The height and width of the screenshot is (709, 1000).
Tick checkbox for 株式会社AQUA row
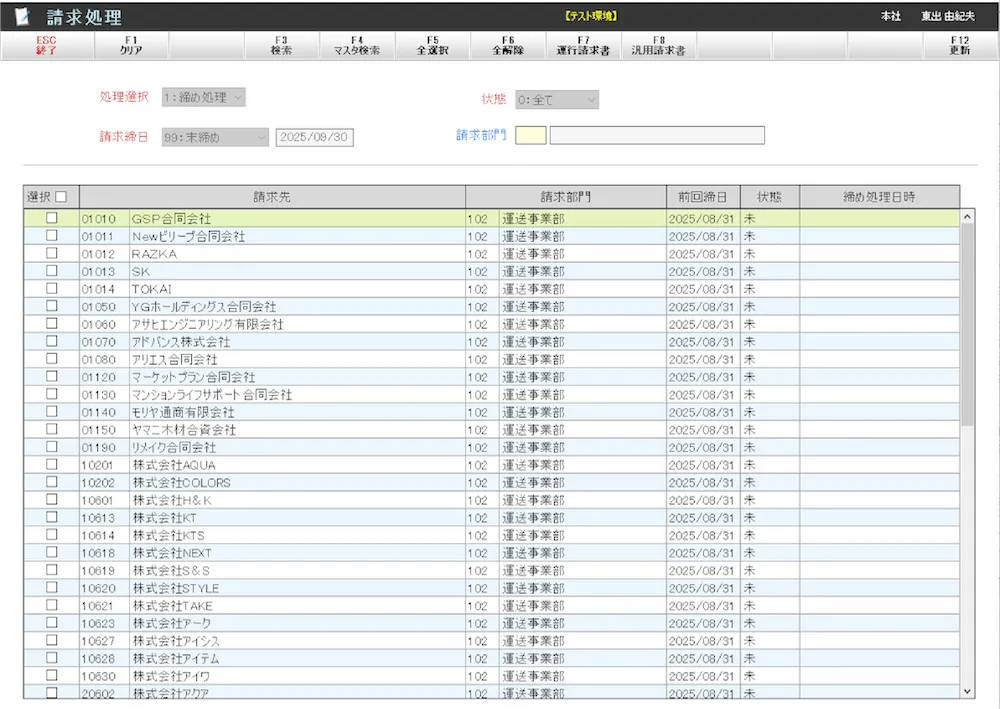[x=52, y=464]
